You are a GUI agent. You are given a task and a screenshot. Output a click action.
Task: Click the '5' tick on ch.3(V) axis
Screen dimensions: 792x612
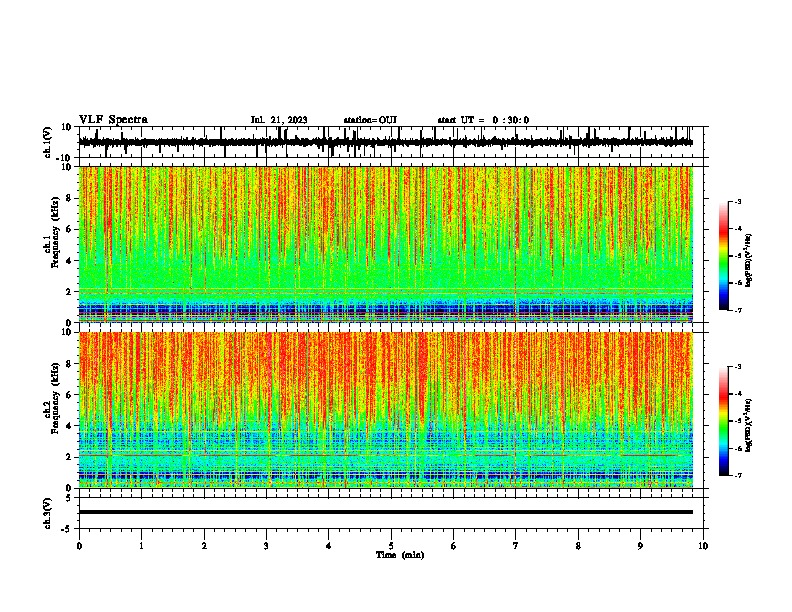pos(70,498)
